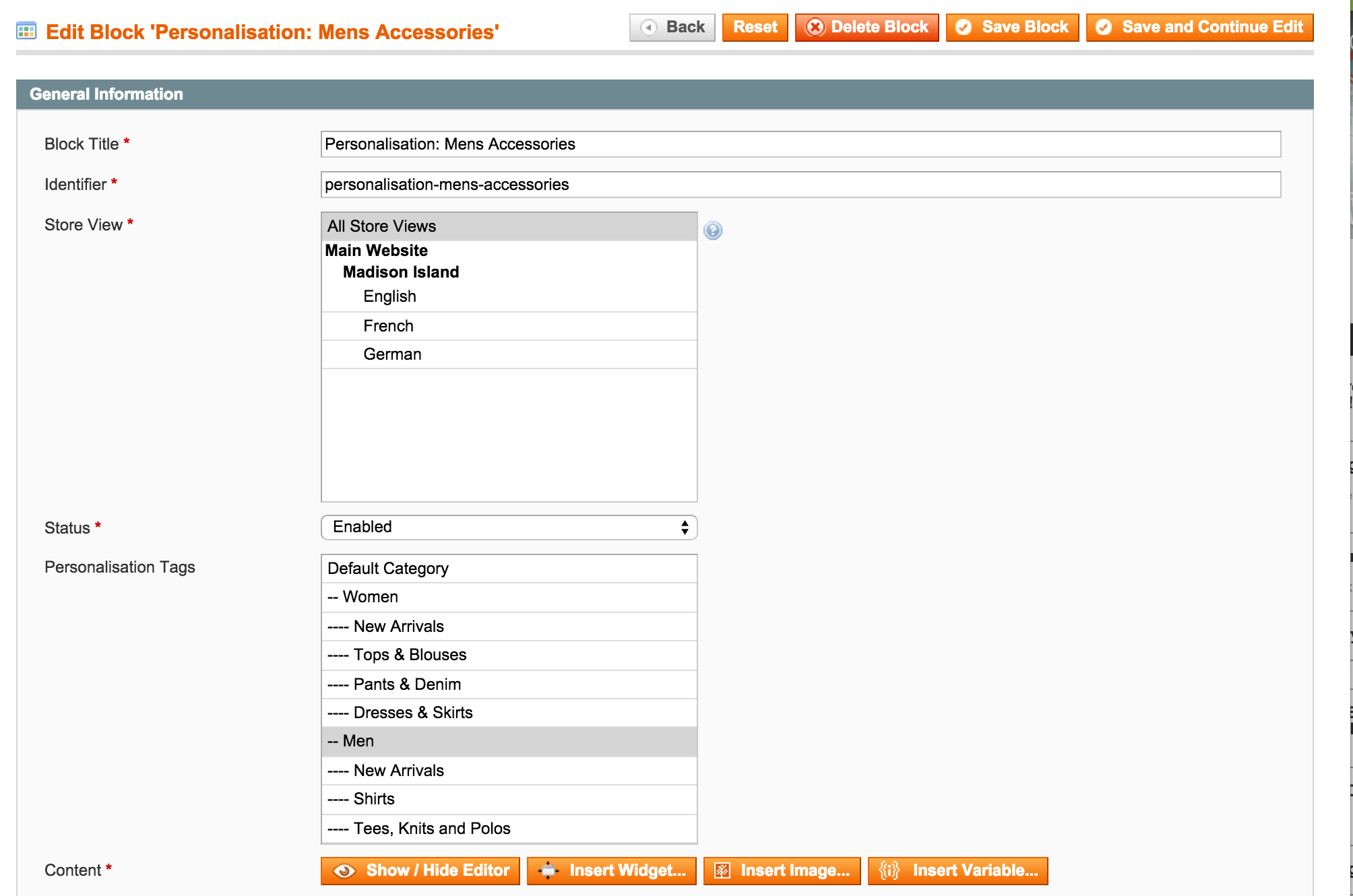Open the Insert Image dialog

click(x=782, y=870)
